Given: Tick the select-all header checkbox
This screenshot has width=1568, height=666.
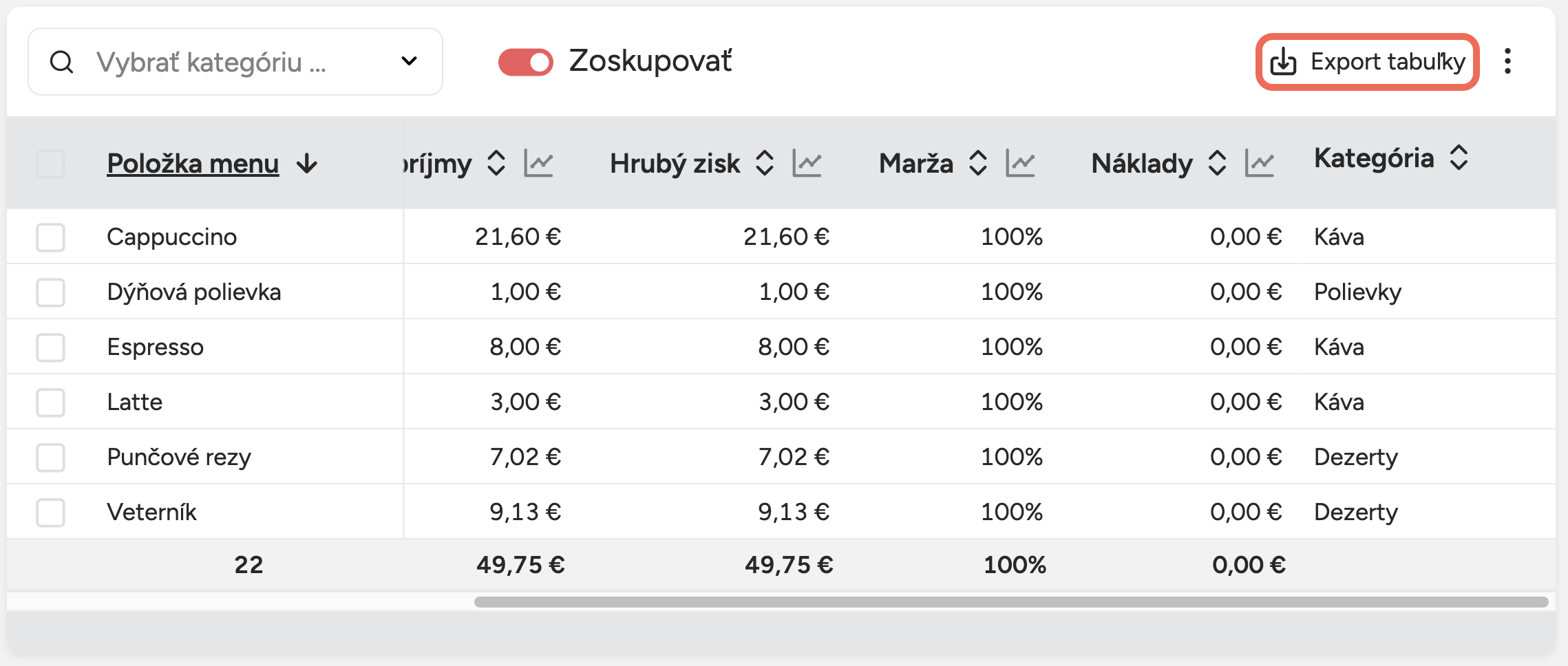Looking at the screenshot, I should coord(50,164).
